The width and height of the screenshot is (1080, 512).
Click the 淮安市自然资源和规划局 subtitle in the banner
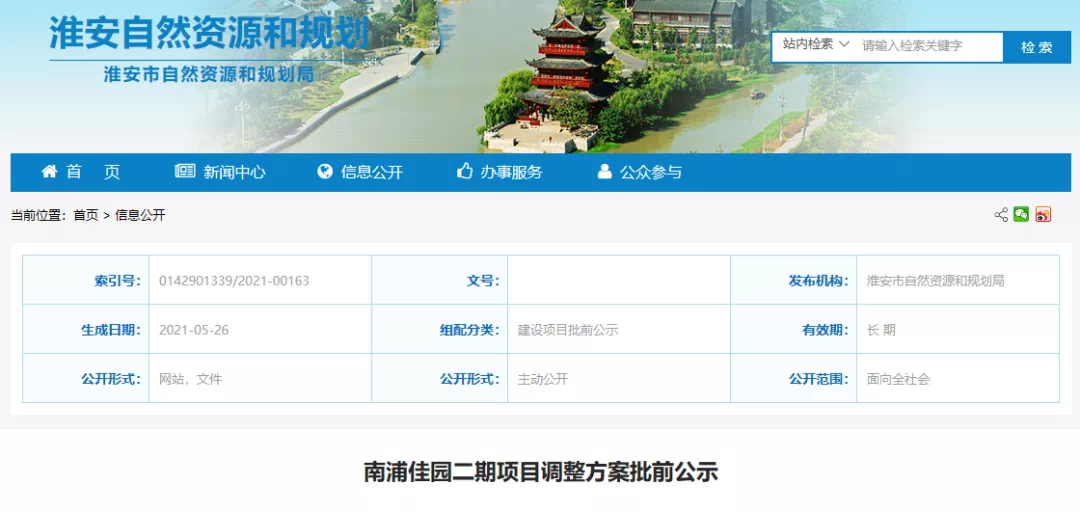pyautogui.click(x=209, y=74)
